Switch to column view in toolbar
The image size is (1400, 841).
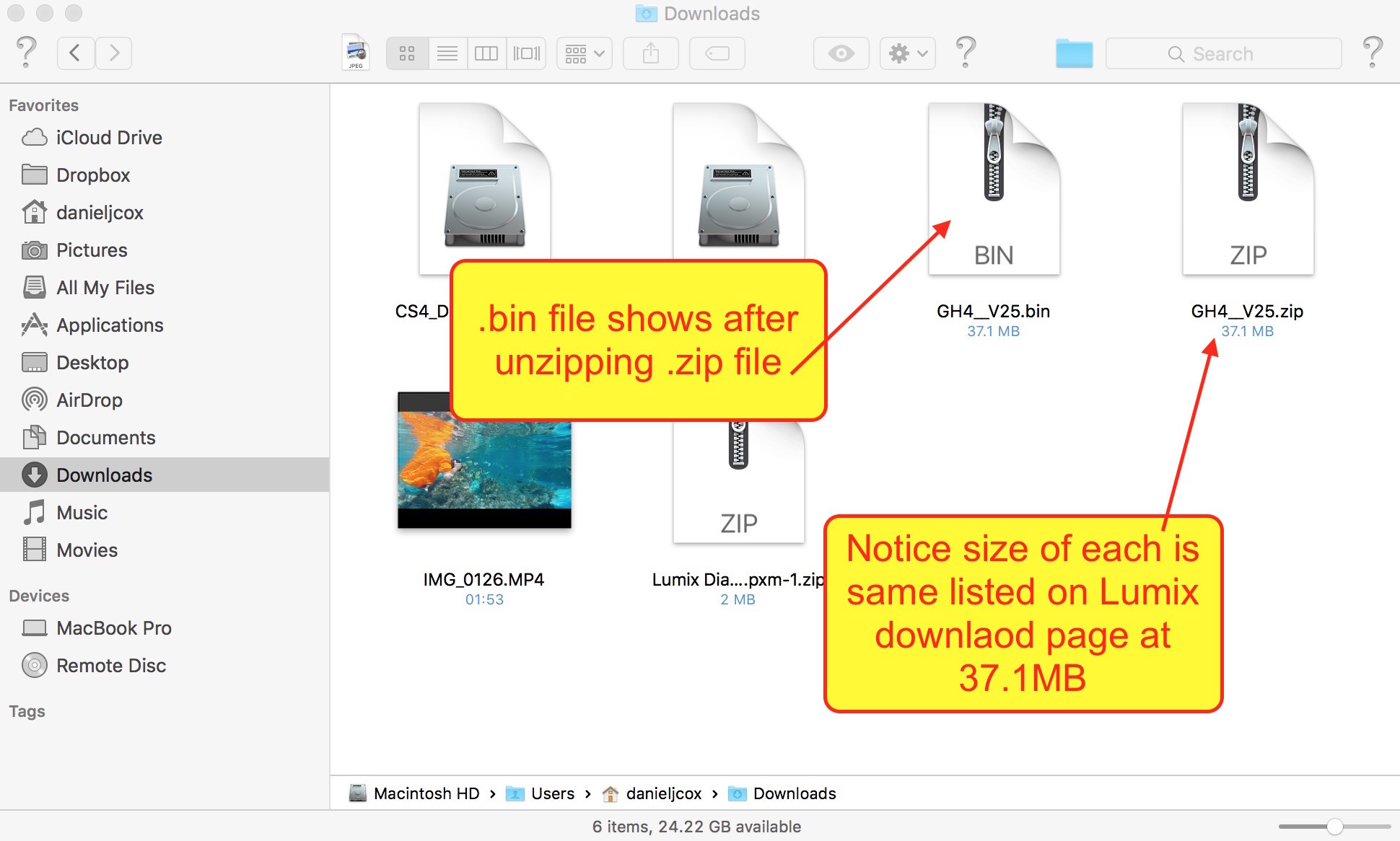click(x=486, y=53)
